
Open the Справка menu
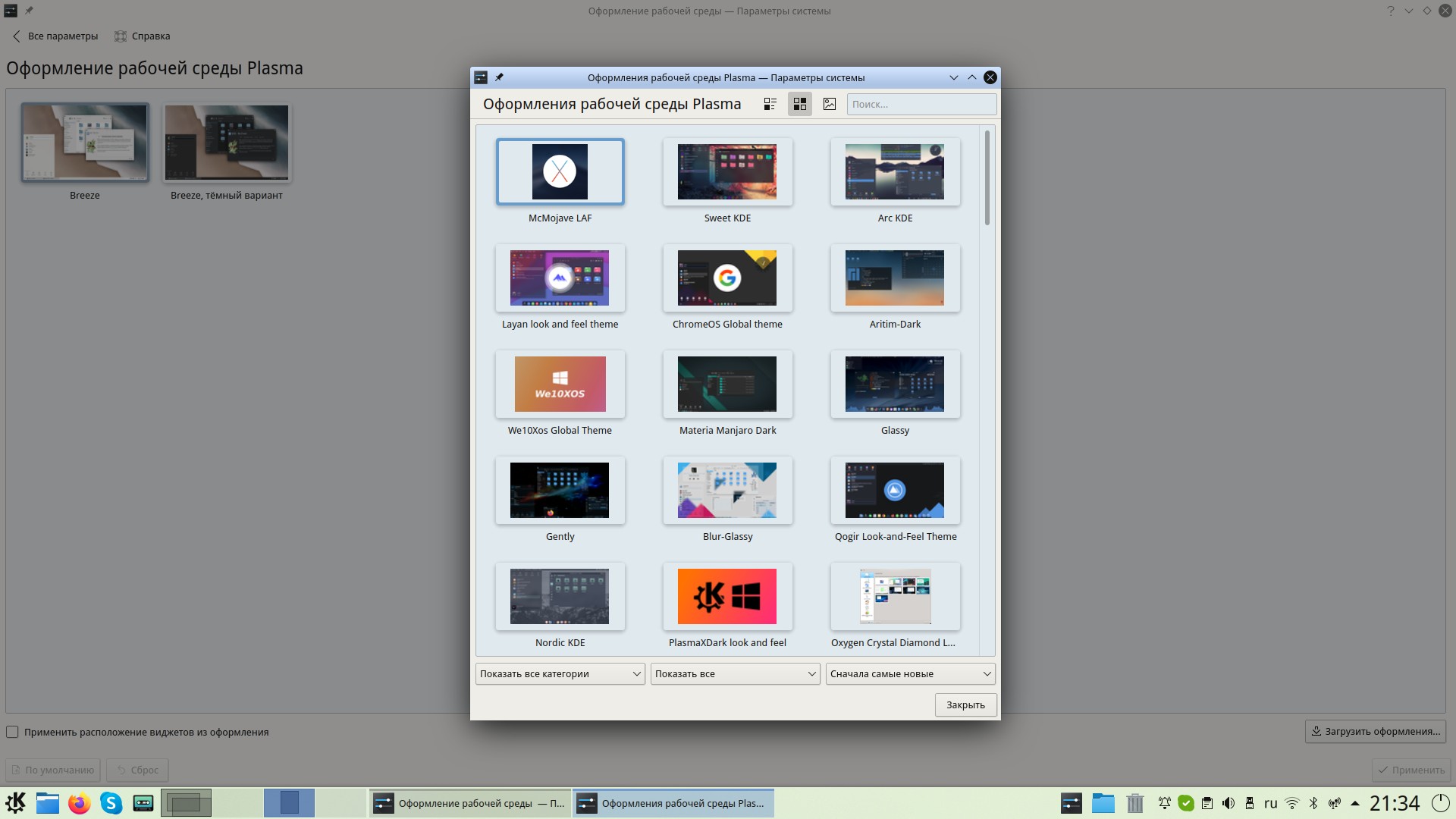point(142,36)
